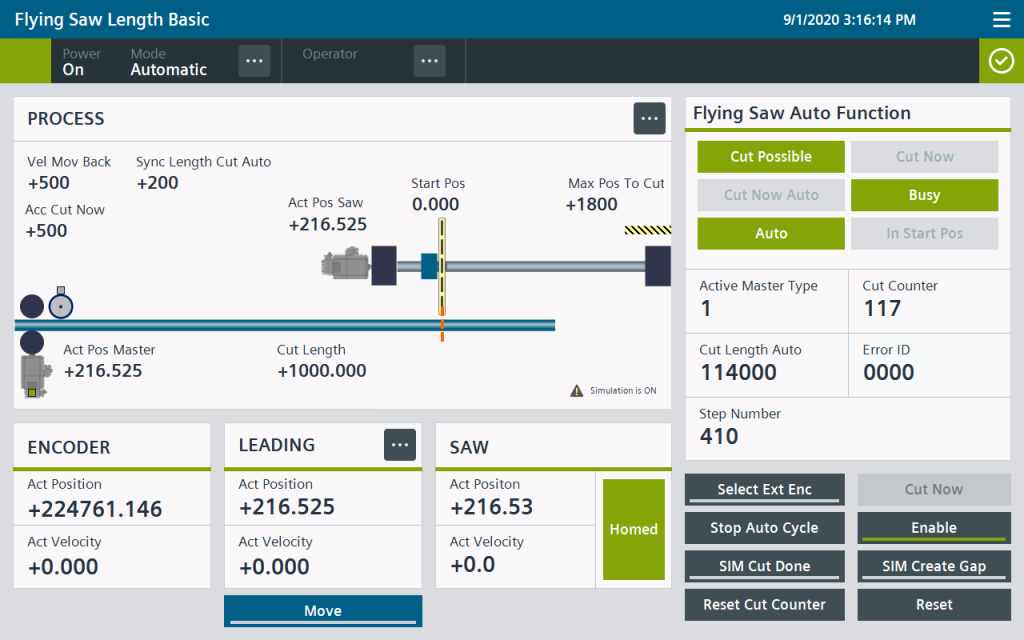Click the encoder wheel icon on conveyor
The height and width of the screenshot is (640, 1024).
(61, 305)
